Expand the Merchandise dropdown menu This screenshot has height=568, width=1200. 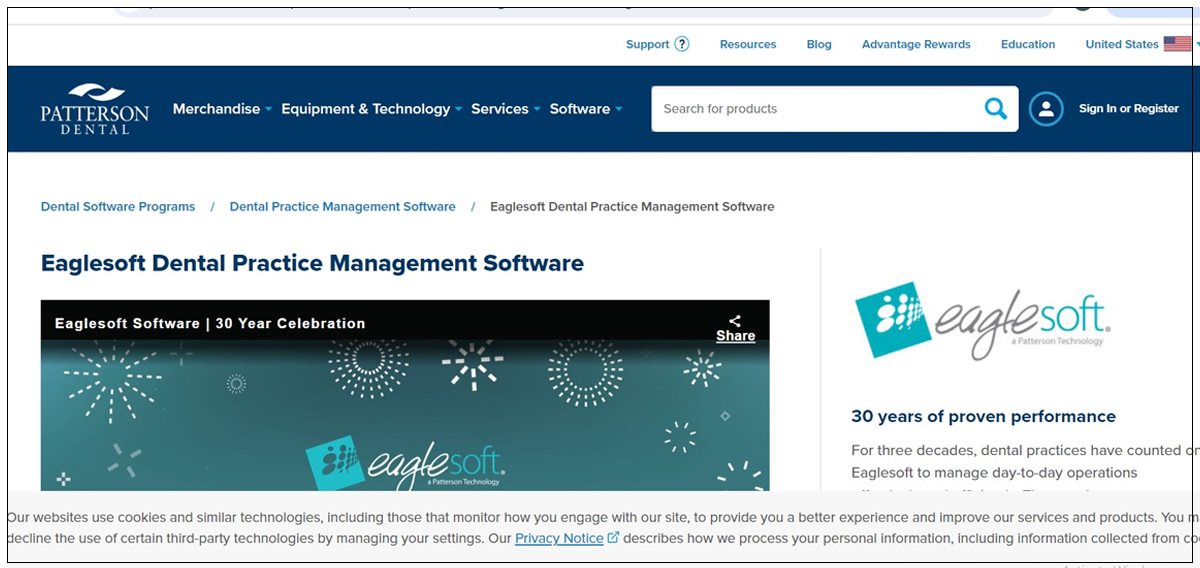[222, 109]
